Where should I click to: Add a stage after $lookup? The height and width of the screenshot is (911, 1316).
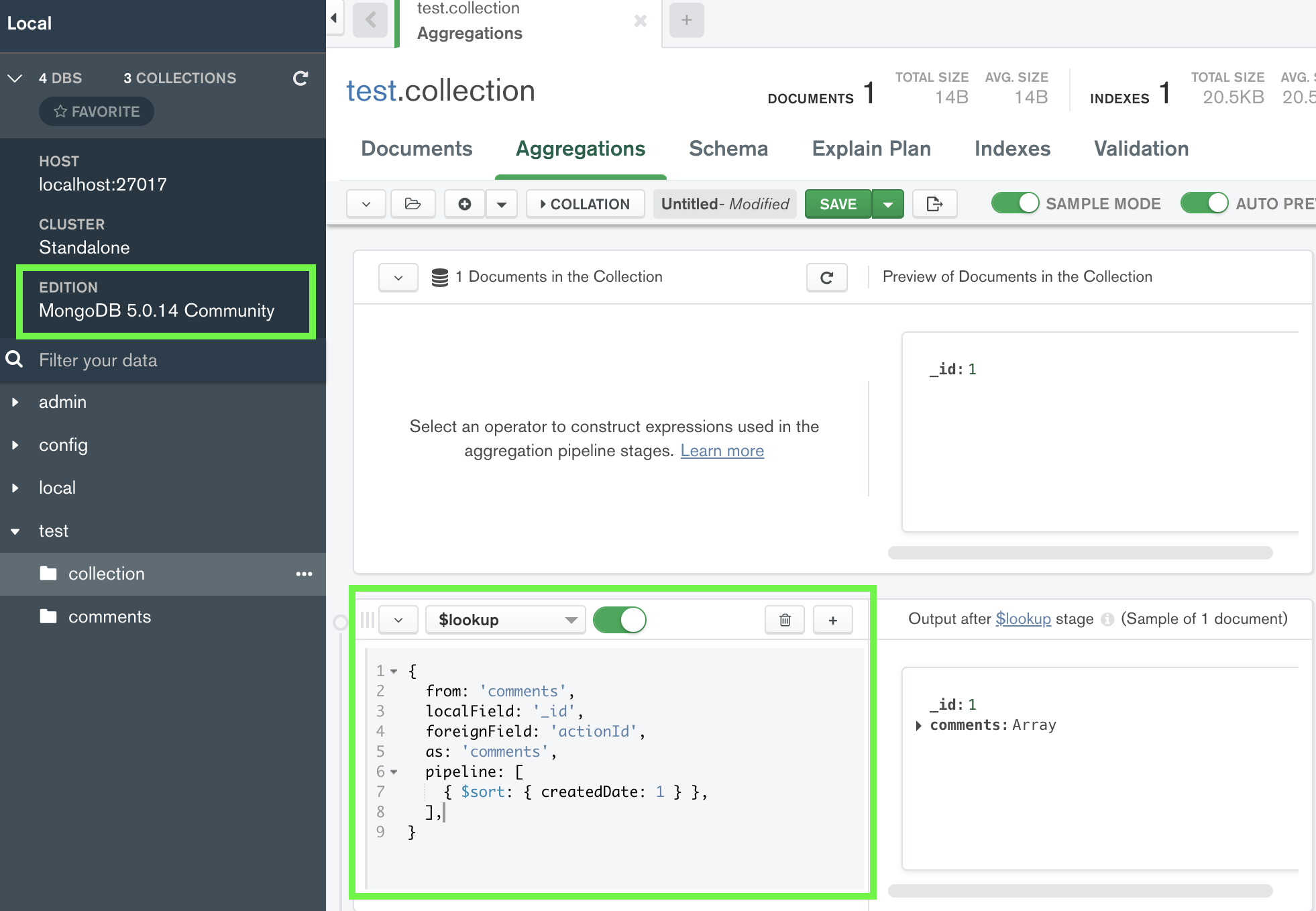click(x=832, y=620)
